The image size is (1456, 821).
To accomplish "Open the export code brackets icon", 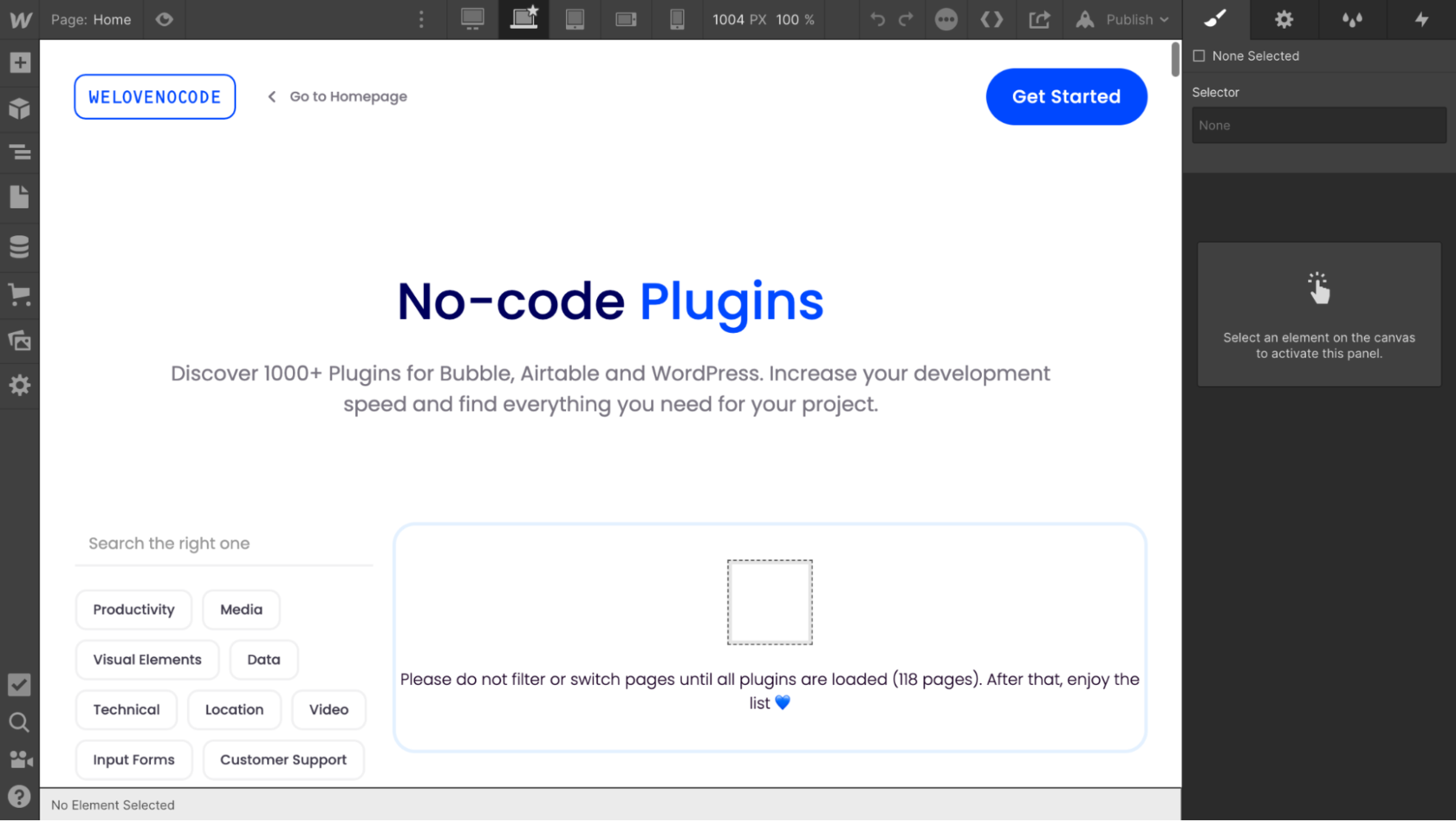I will [x=992, y=19].
